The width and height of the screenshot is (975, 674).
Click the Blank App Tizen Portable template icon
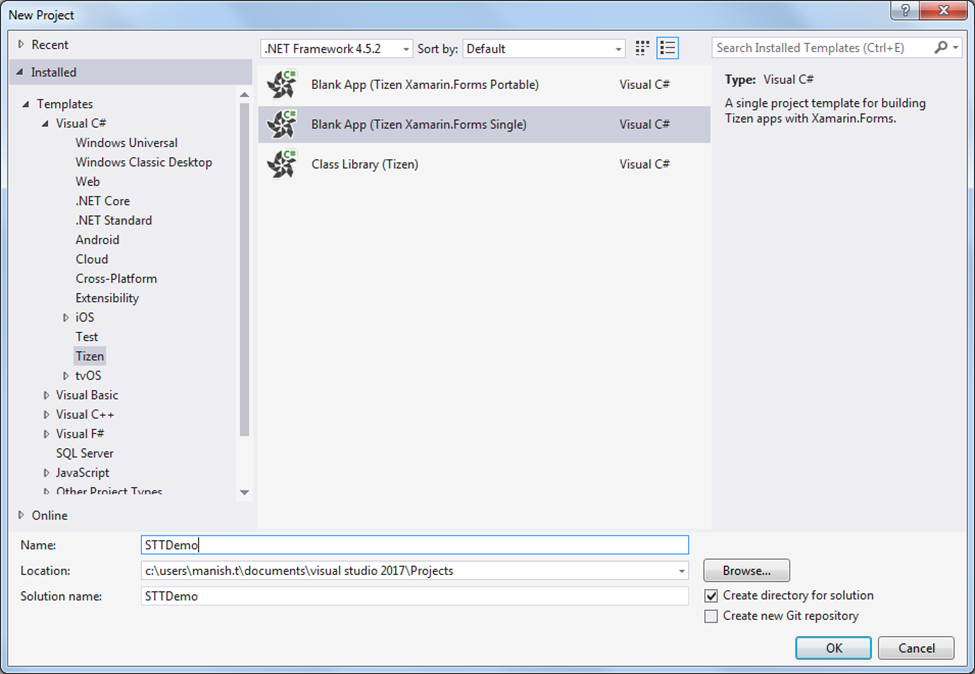pyautogui.click(x=282, y=85)
